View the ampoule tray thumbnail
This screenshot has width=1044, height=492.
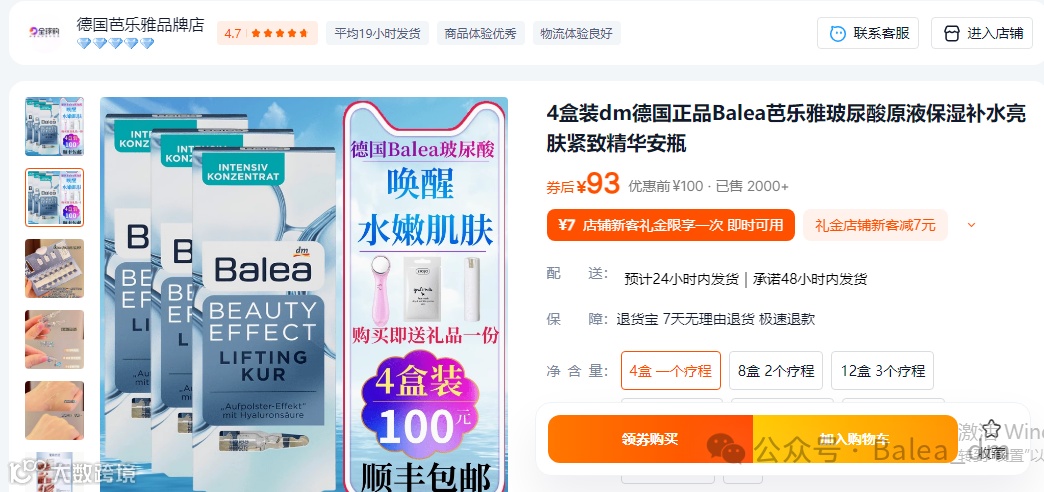55,268
